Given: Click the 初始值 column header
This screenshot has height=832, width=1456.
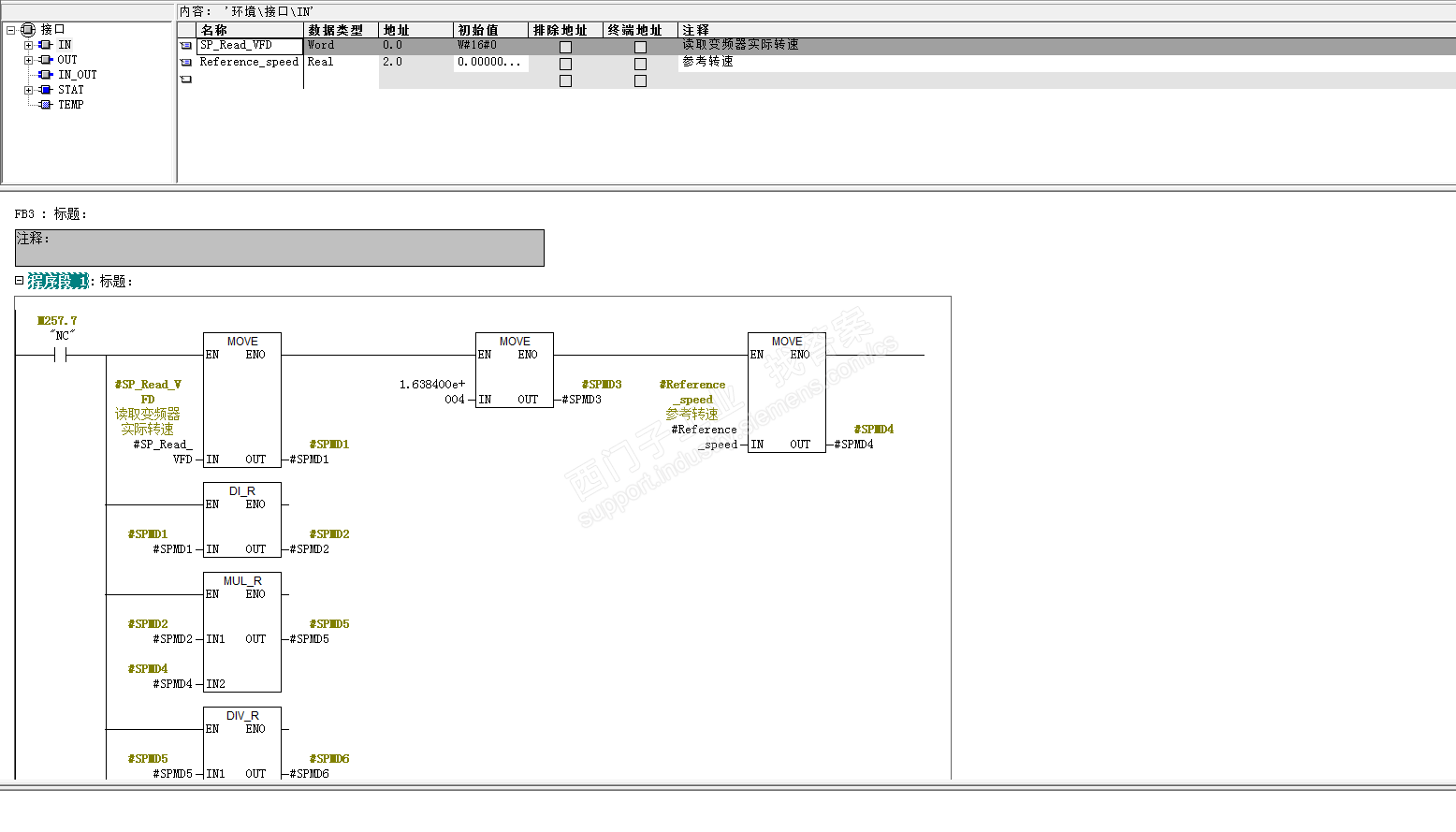Looking at the screenshot, I should (x=491, y=30).
